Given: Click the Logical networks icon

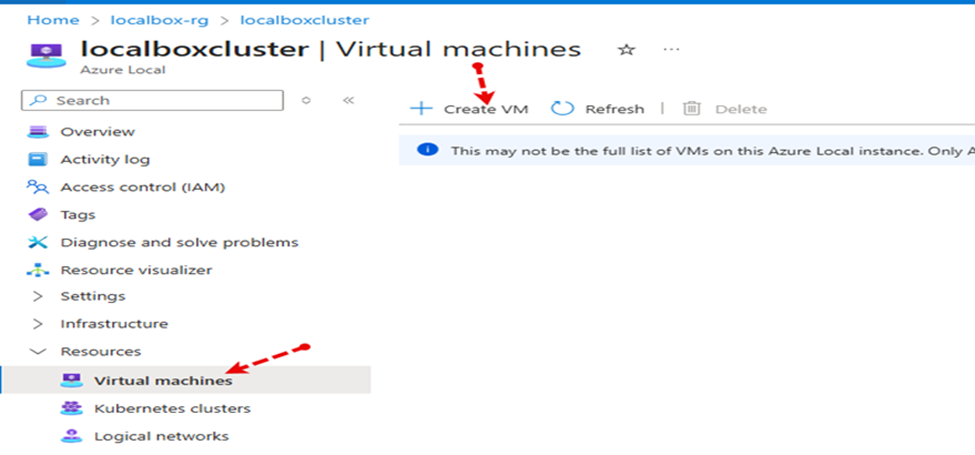Looking at the screenshot, I should coord(72,436).
